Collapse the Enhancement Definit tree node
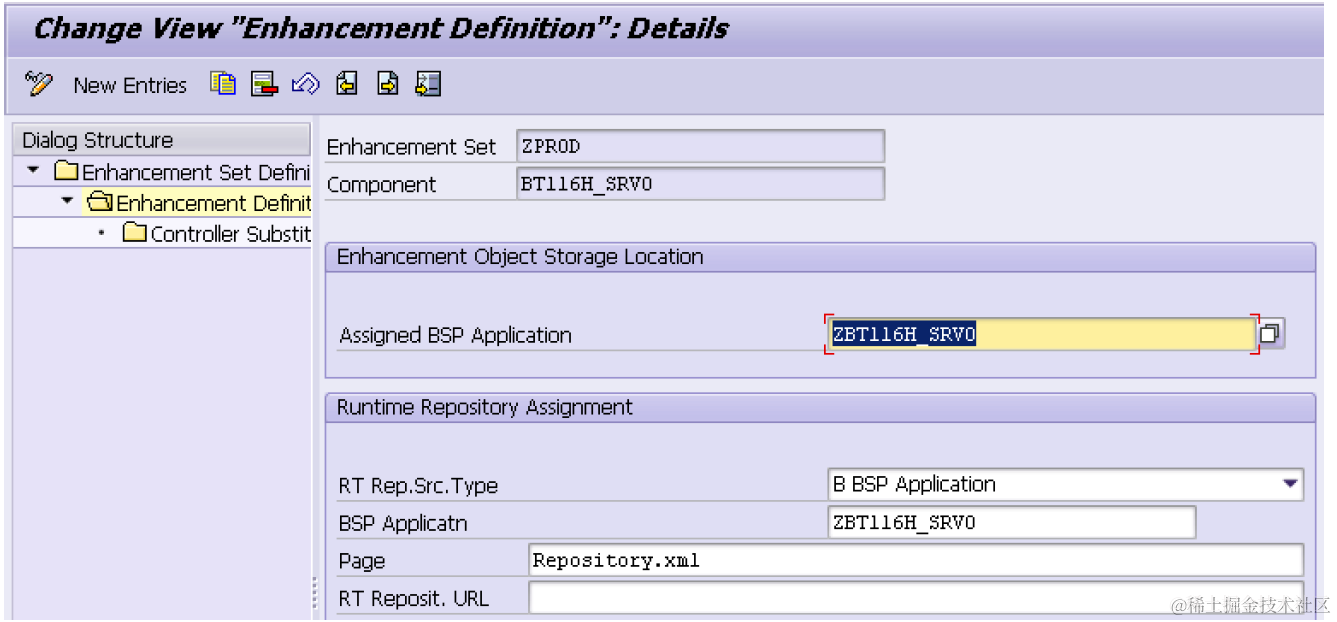 point(67,202)
